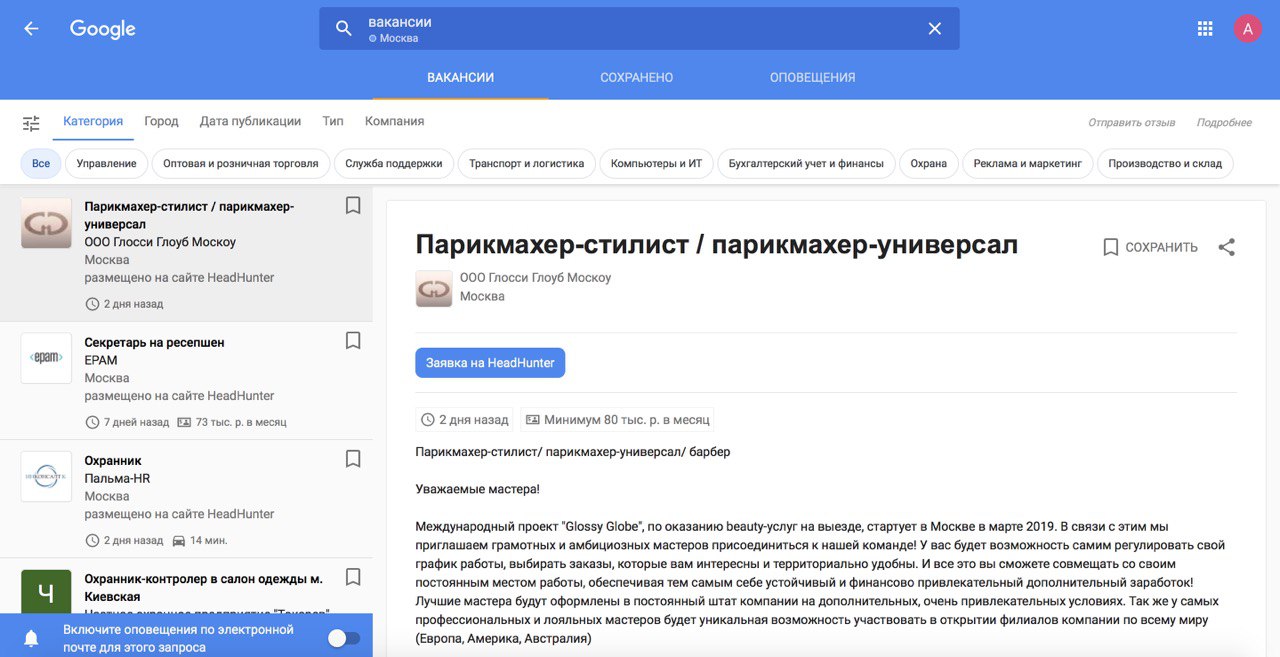1280x657 pixels.
Task: Switch to the Оповещения tab
Action: point(813,77)
